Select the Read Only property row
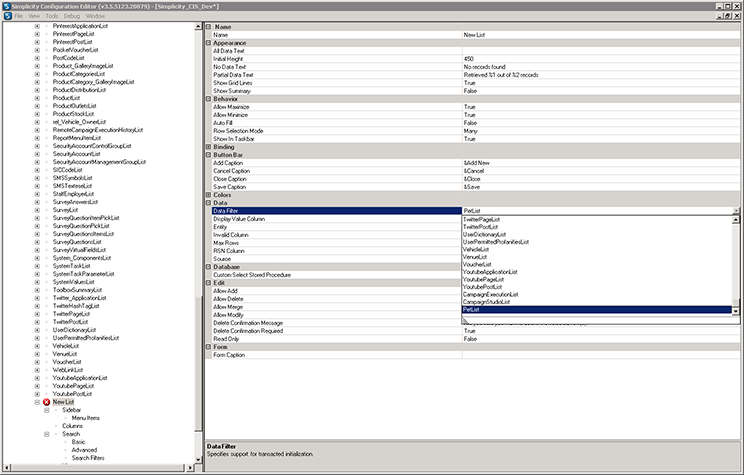This screenshot has width=744, height=475. coord(474,339)
